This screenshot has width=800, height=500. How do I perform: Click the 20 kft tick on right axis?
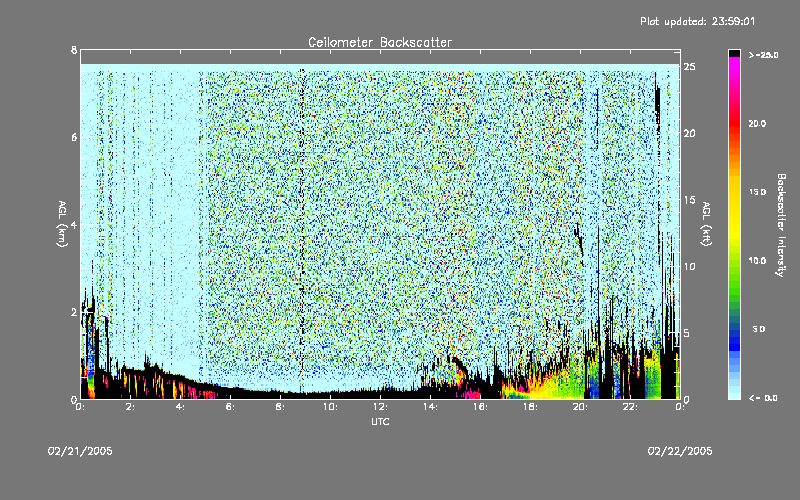(x=690, y=133)
